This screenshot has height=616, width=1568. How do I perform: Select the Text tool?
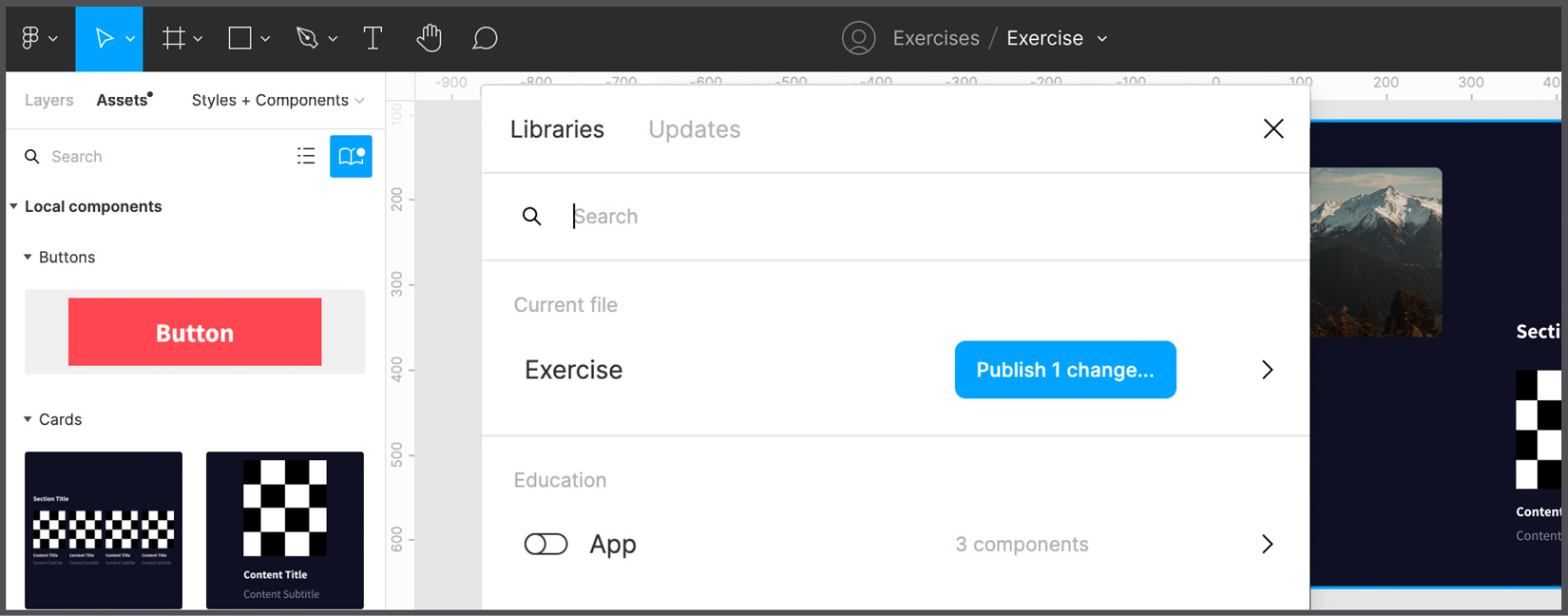tap(373, 38)
